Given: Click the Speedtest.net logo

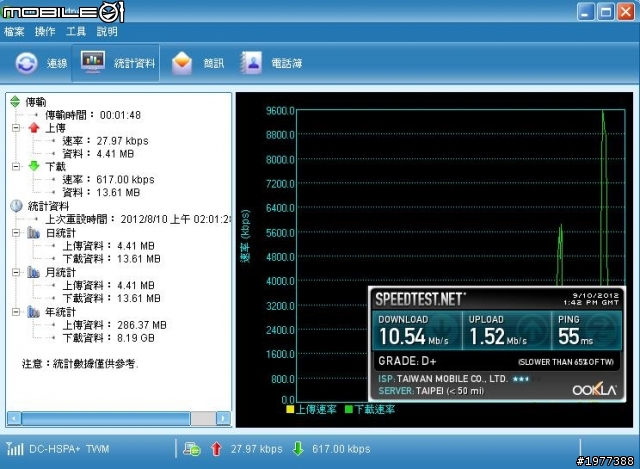Looking at the screenshot, I should 420,299.
